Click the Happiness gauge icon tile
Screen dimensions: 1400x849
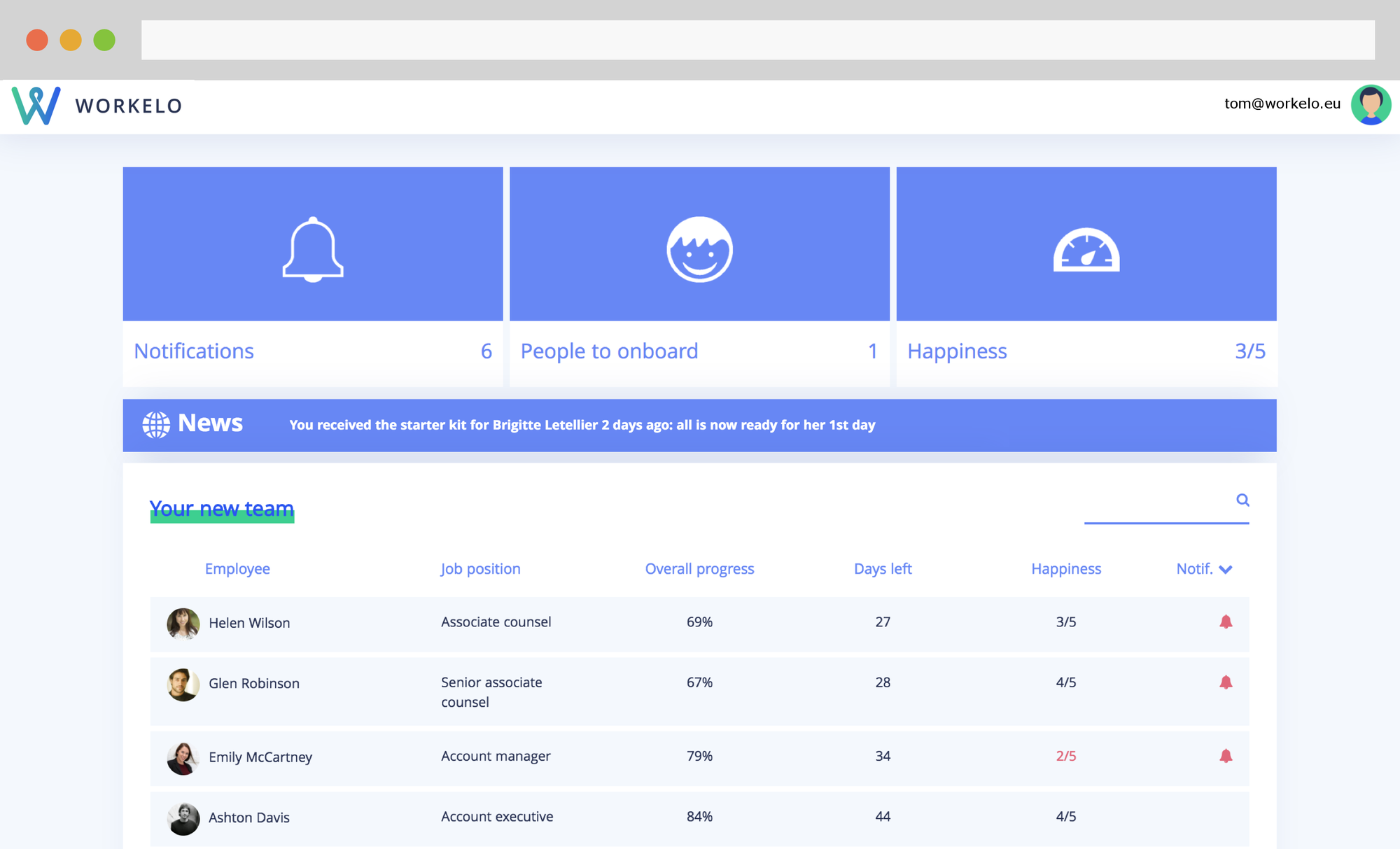coord(1086,249)
